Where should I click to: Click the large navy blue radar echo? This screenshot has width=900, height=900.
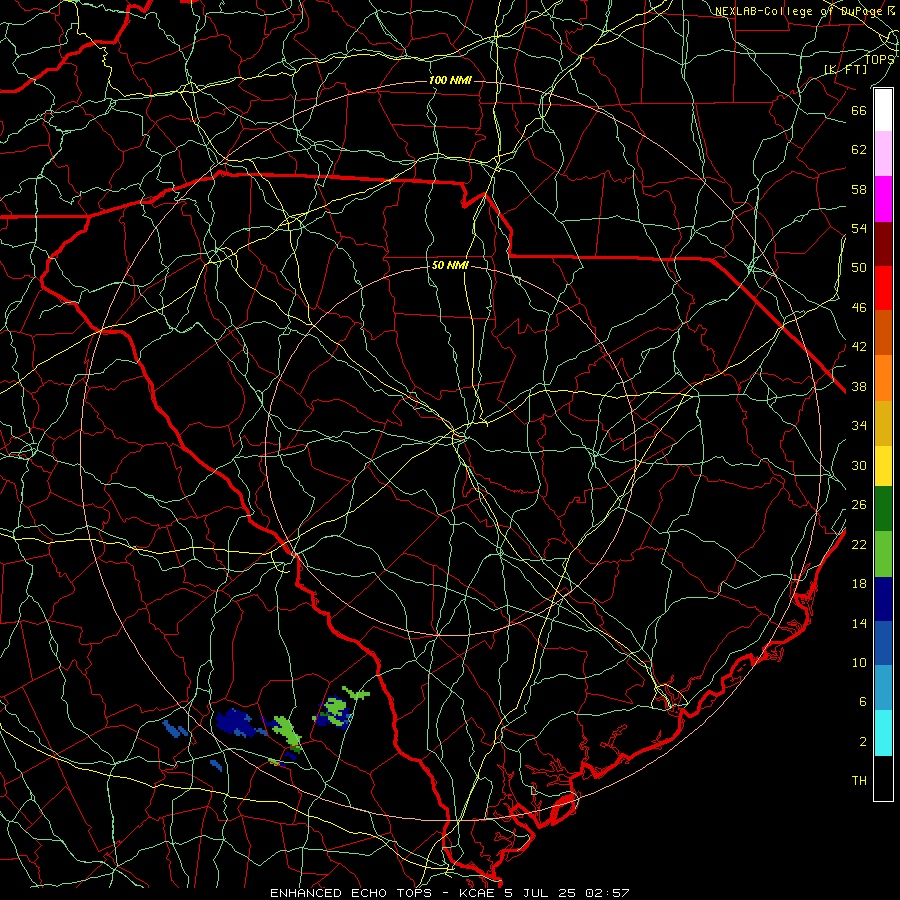236,722
